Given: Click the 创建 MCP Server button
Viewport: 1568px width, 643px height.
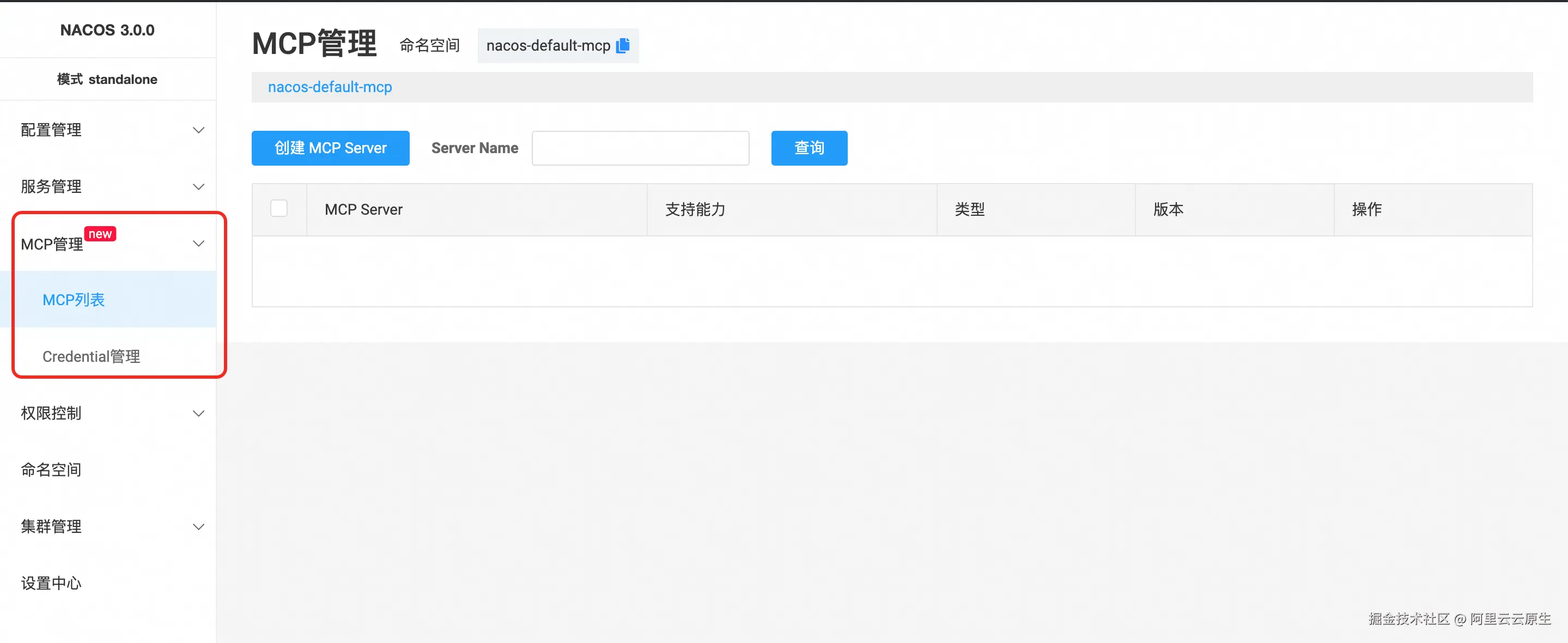Looking at the screenshot, I should tap(330, 148).
